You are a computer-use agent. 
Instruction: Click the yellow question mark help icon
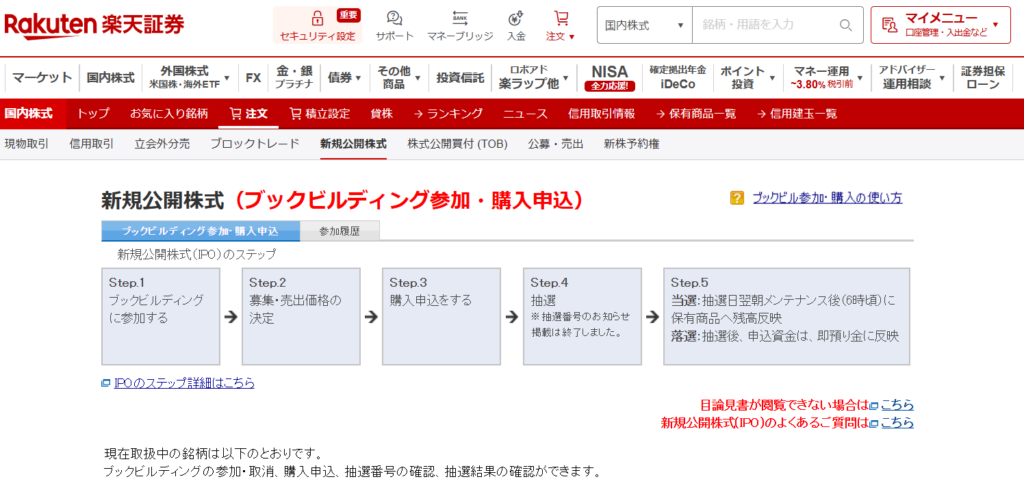(x=737, y=198)
